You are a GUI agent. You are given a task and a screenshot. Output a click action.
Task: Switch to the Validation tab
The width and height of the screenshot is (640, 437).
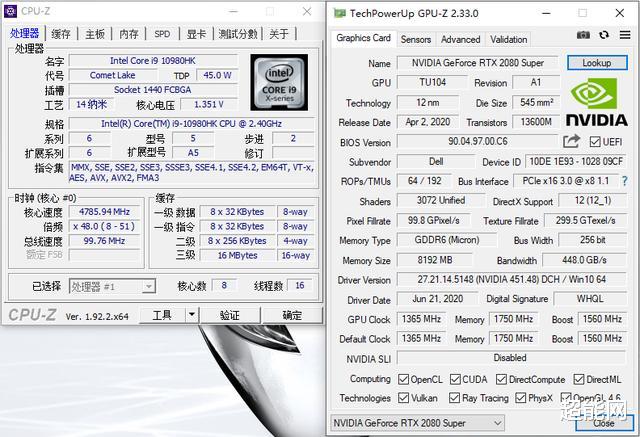coord(509,40)
